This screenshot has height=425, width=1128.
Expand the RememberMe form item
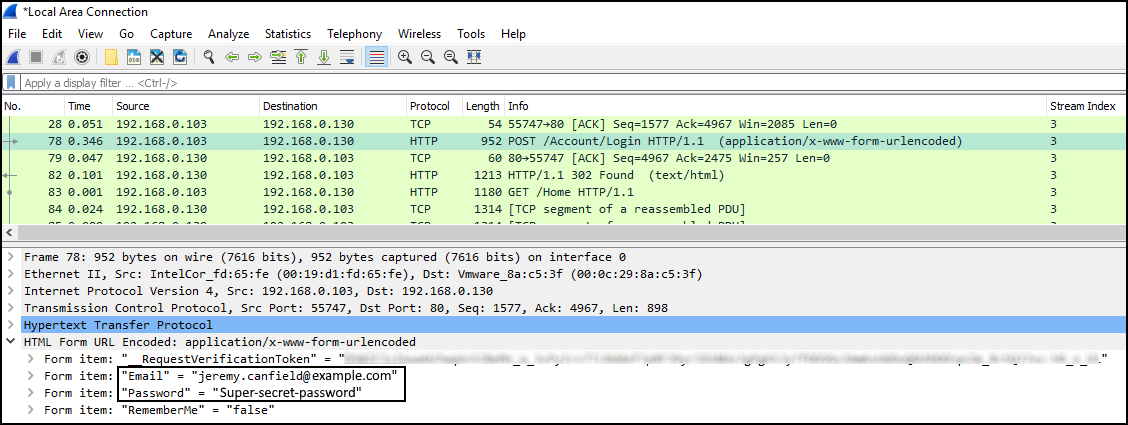(x=30, y=410)
